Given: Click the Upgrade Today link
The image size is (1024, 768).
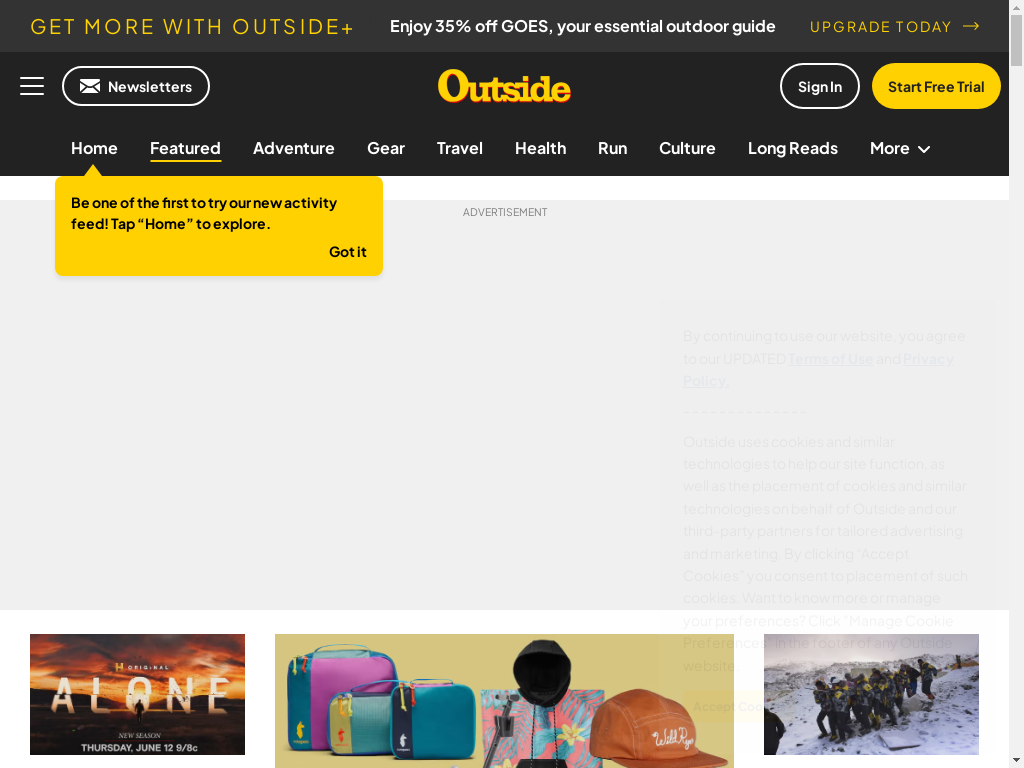Looking at the screenshot, I should (895, 27).
